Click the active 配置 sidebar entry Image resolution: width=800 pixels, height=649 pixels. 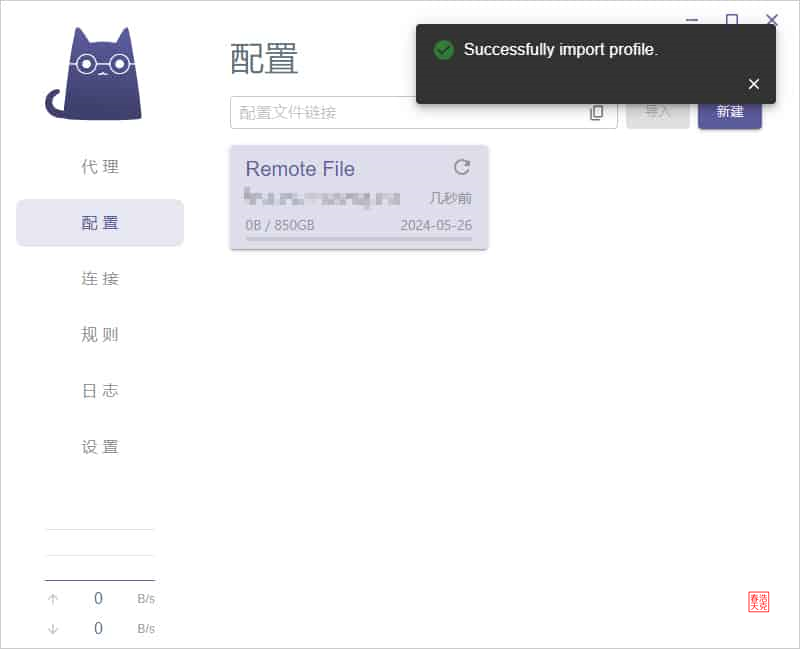pyautogui.click(x=100, y=223)
